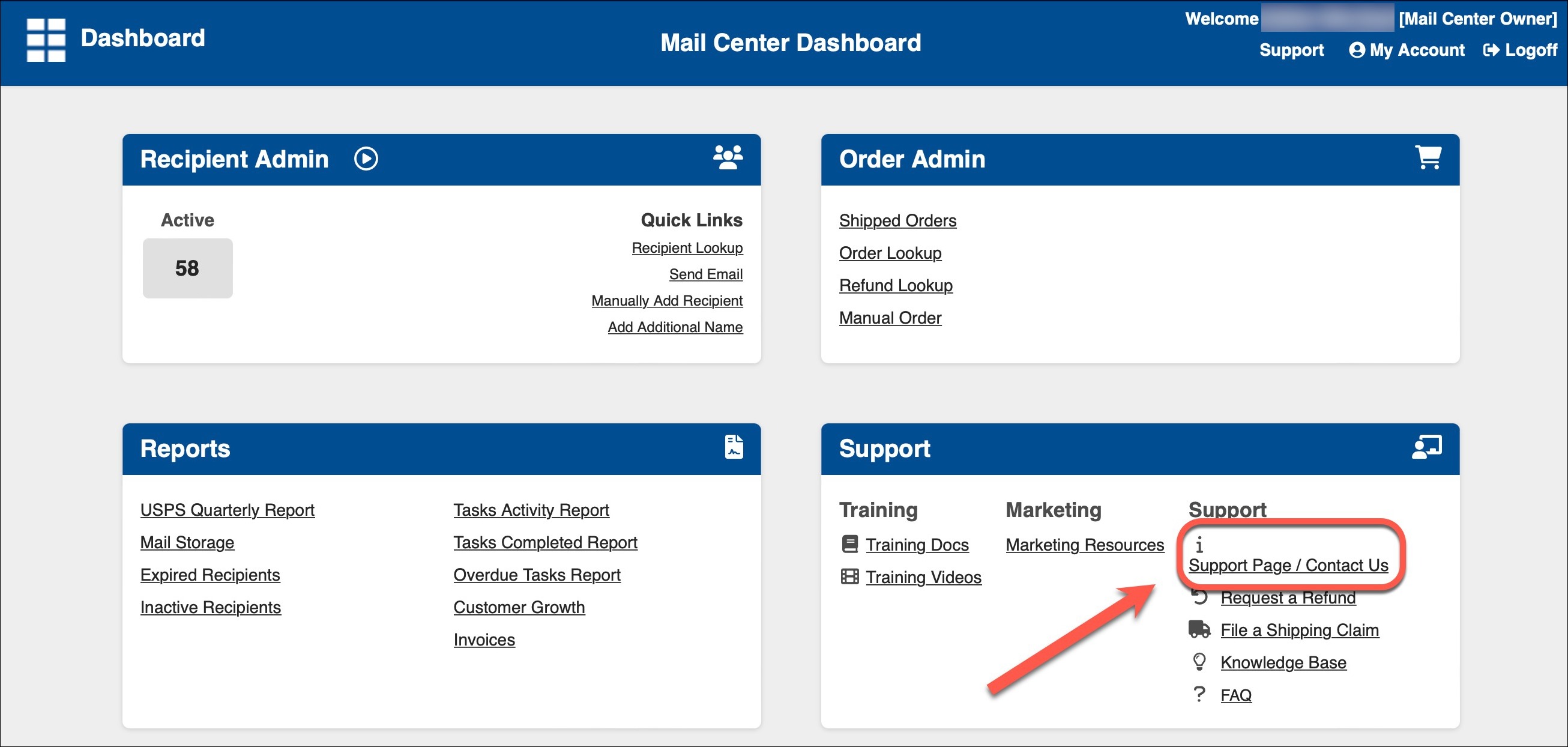Screen dimensions: 1568x747
Task: Open the USPS Quarterly Report
Action: (227, 510)
